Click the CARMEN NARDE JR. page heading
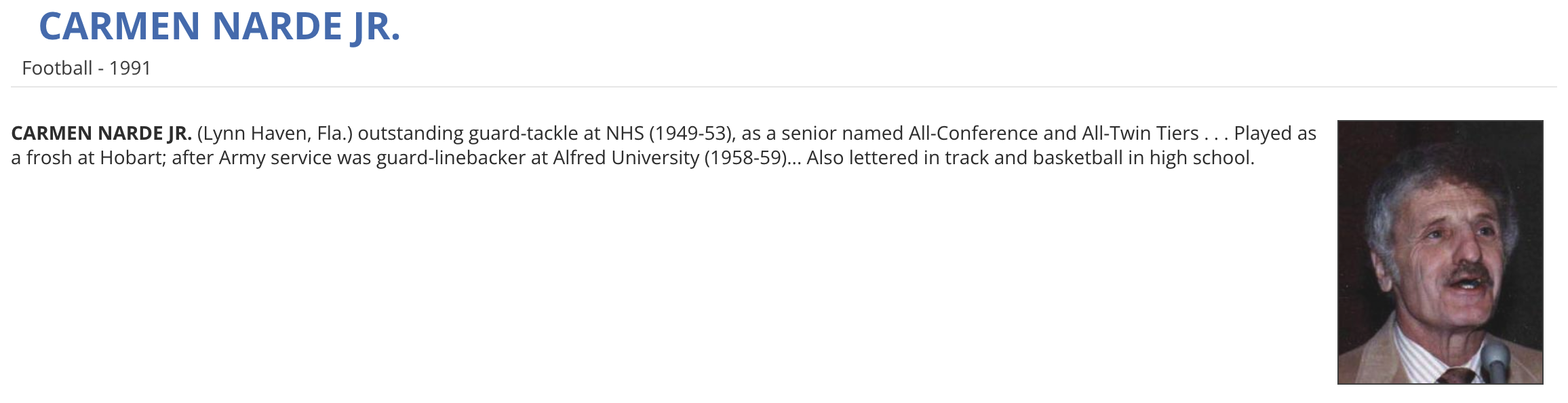The height and width of the screenshot is (403, 1568). click(219, 27)
